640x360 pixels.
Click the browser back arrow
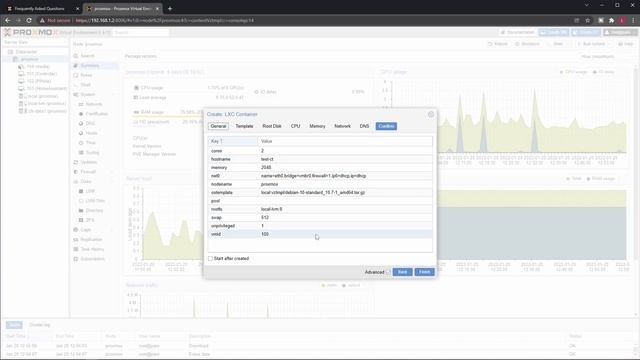[x=8, y=20]
